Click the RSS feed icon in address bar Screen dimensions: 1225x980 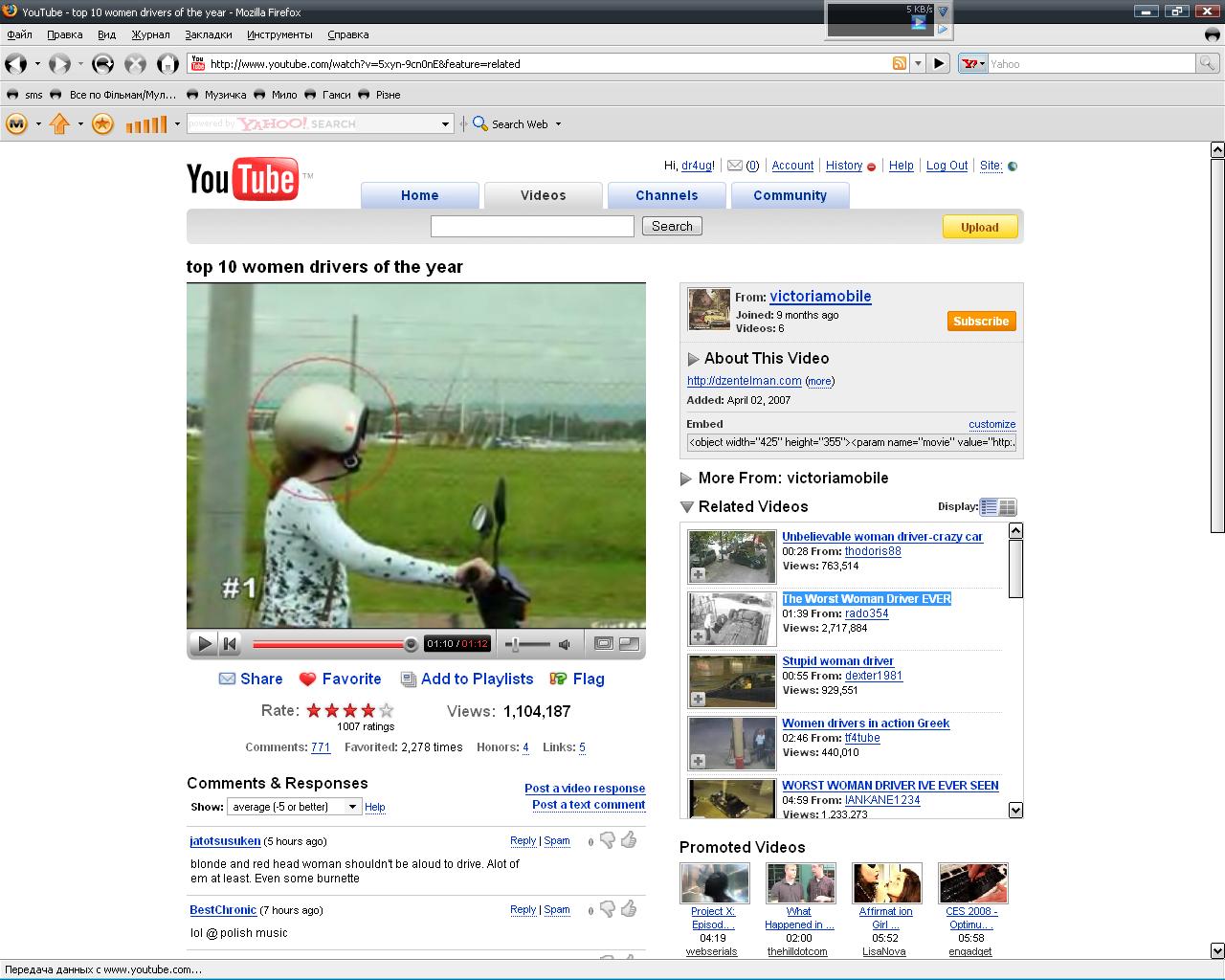pyautogui.click(x=900, y=64)
